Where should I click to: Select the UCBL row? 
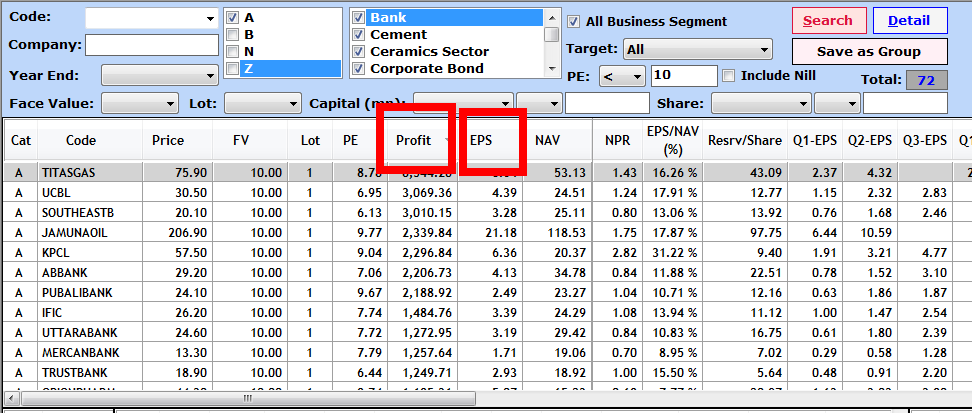click(486, 192)
